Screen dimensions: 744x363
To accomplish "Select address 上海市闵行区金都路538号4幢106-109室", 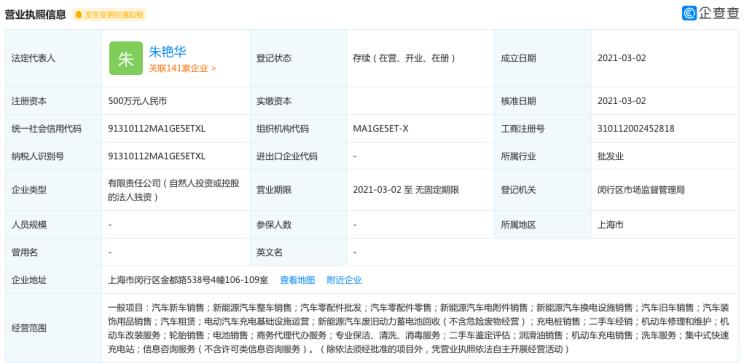I will point(188,280).
